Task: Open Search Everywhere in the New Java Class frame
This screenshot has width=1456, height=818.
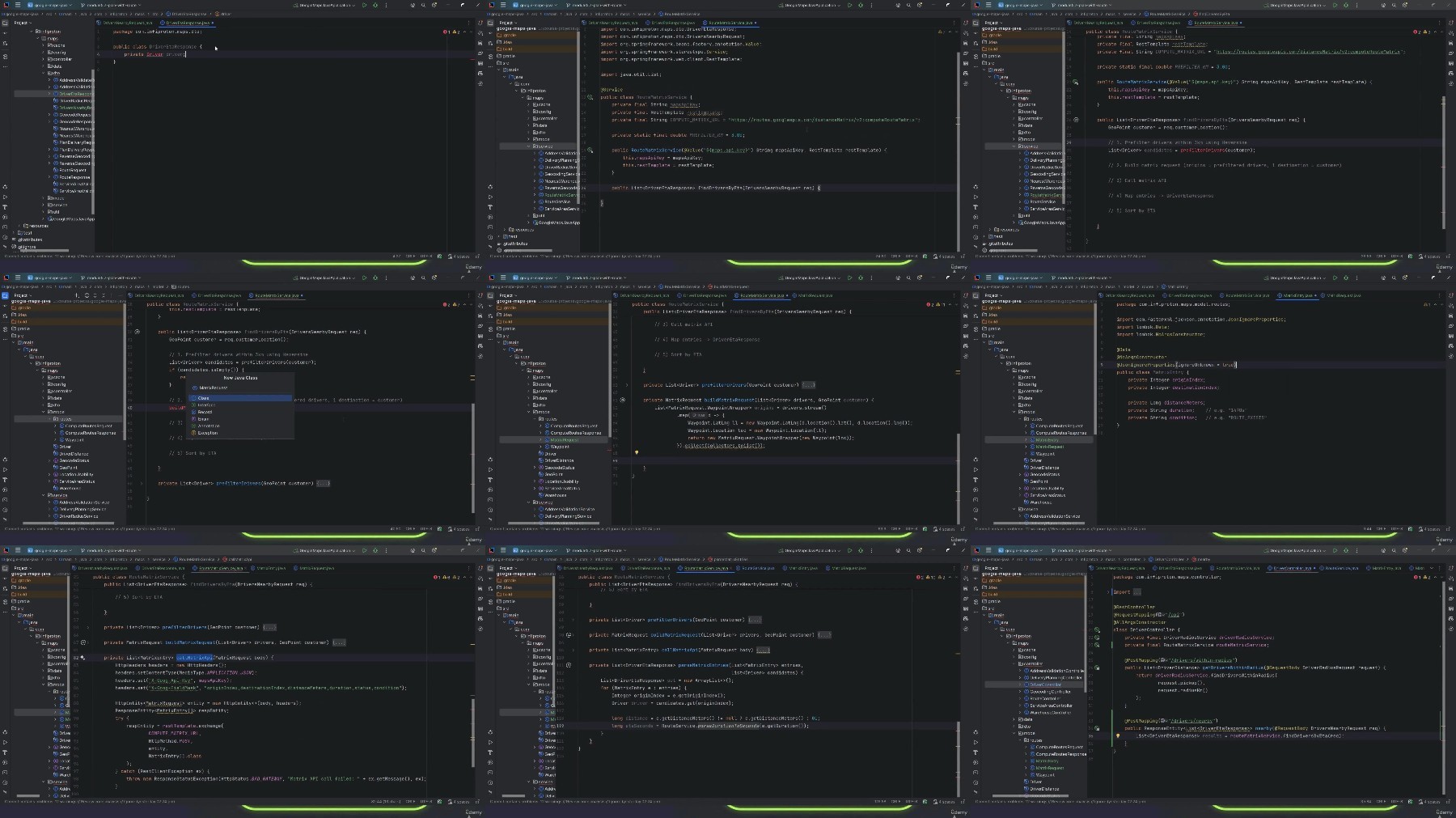Action: pyautogui.click(x=423, y=278)
